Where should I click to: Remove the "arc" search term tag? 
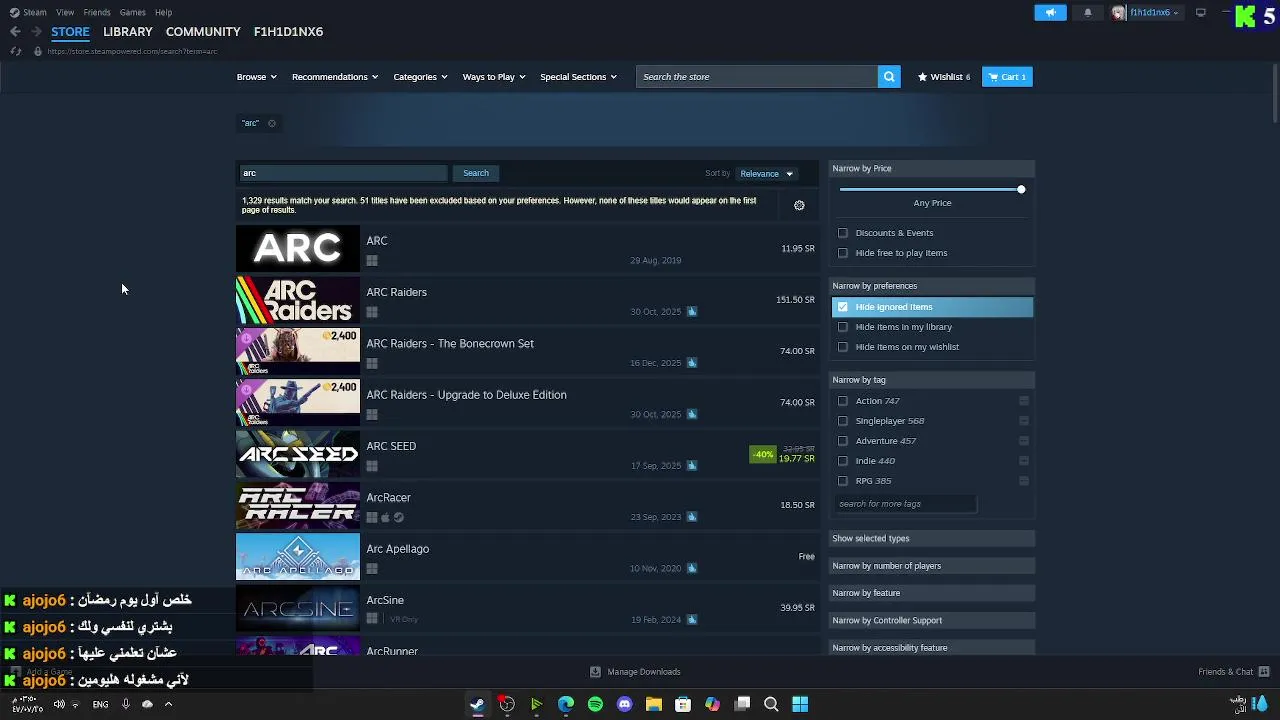(271, 123)
